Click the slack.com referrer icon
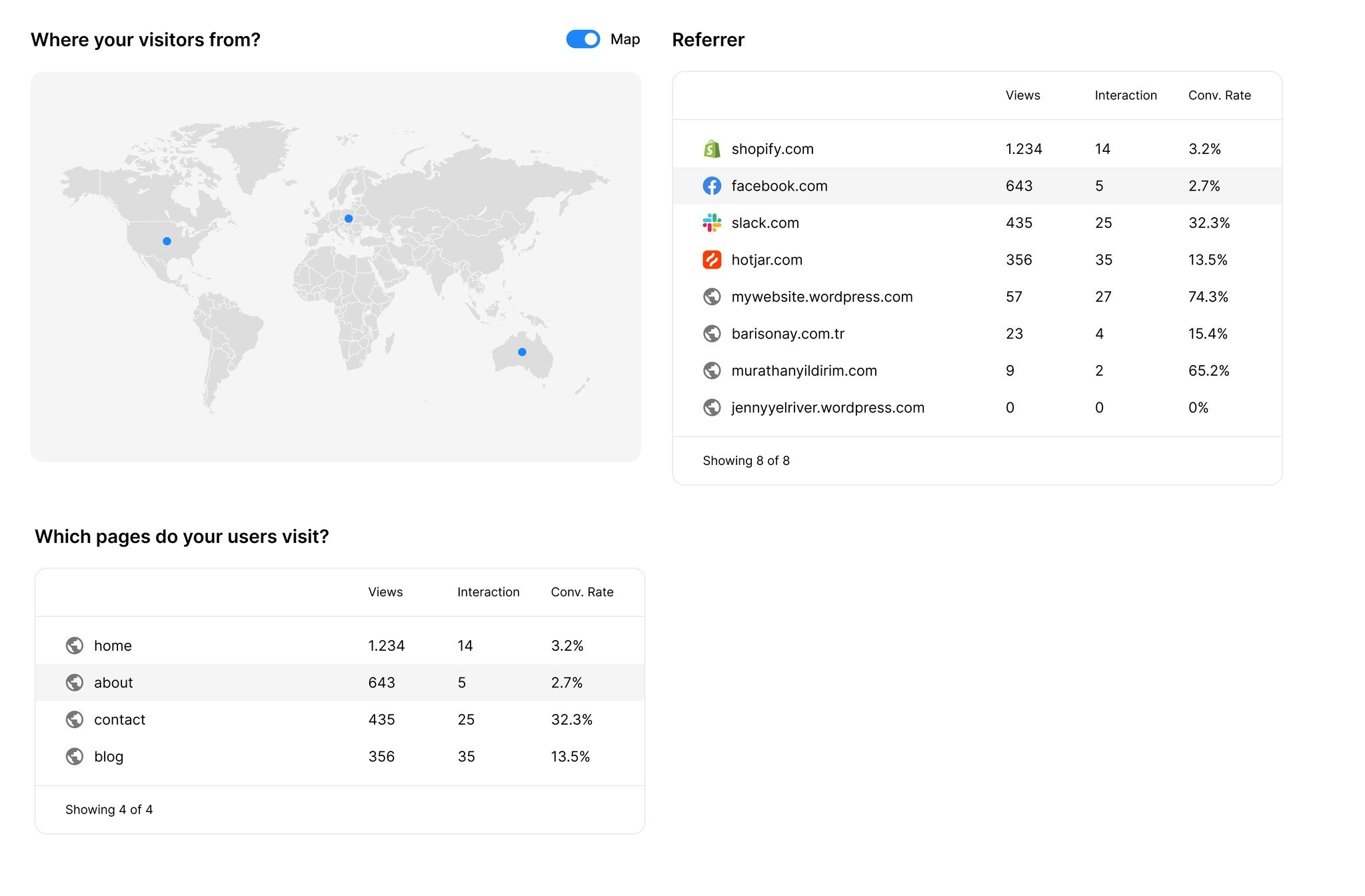 pos(712,223)
